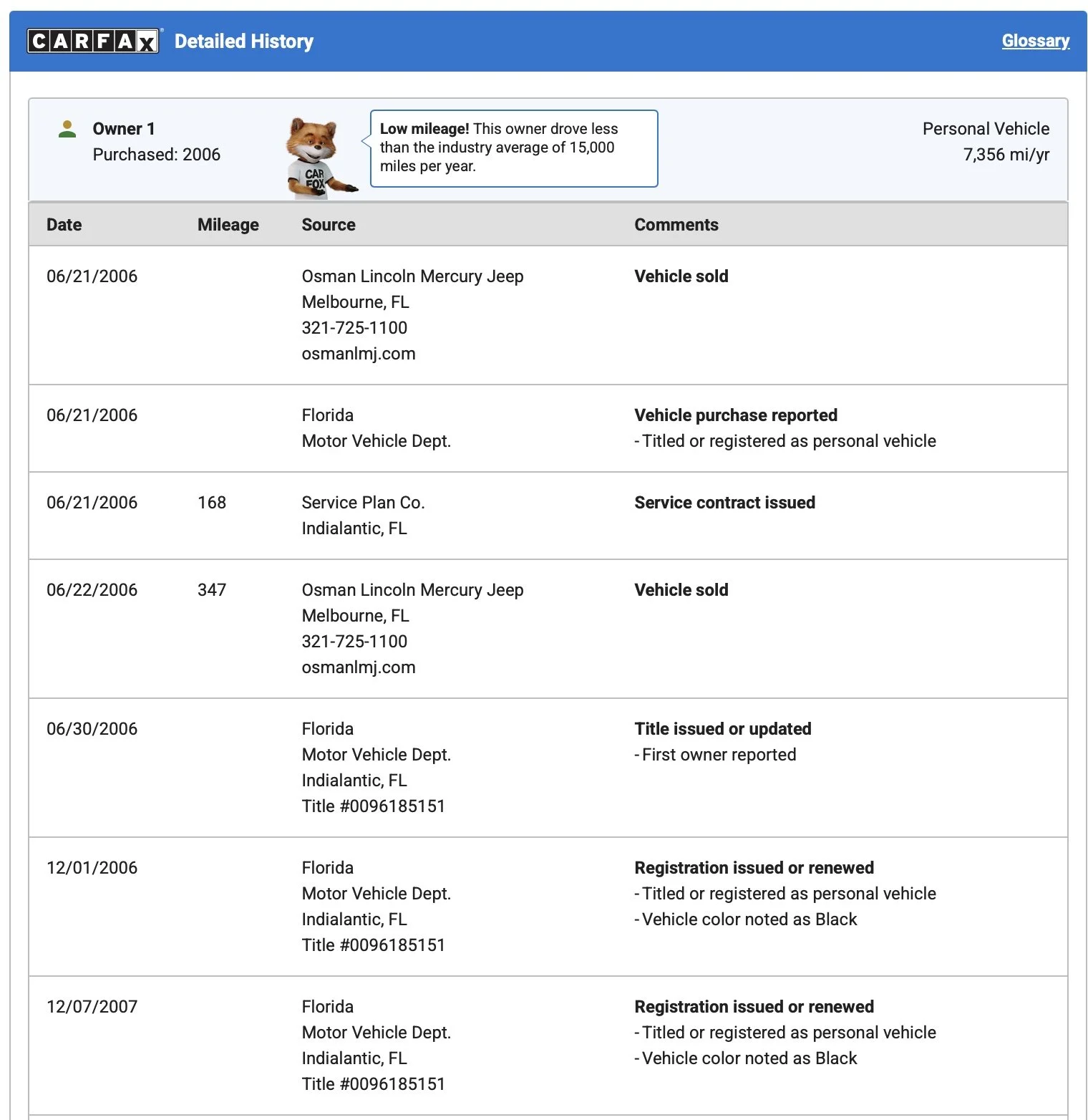Click the Source column header
1088x1120 pixels.
coord(329,225)
